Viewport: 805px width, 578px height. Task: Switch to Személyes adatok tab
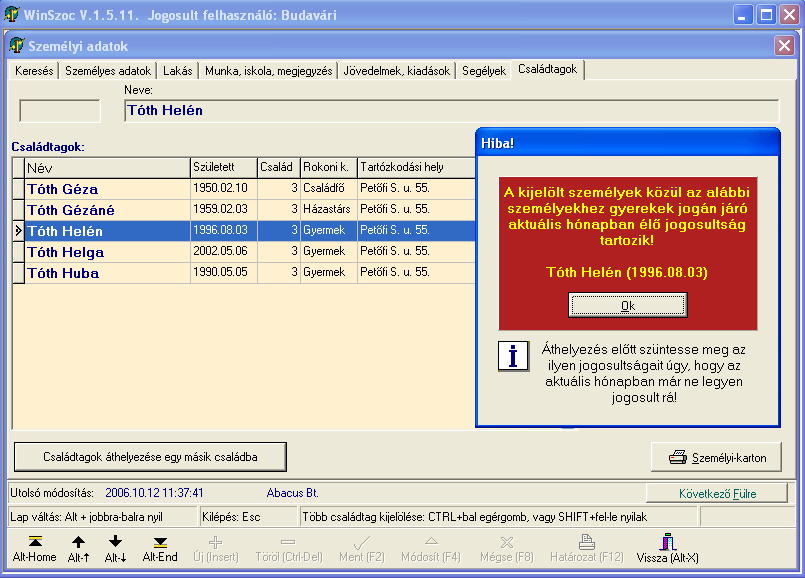click(x=108, y=71)
